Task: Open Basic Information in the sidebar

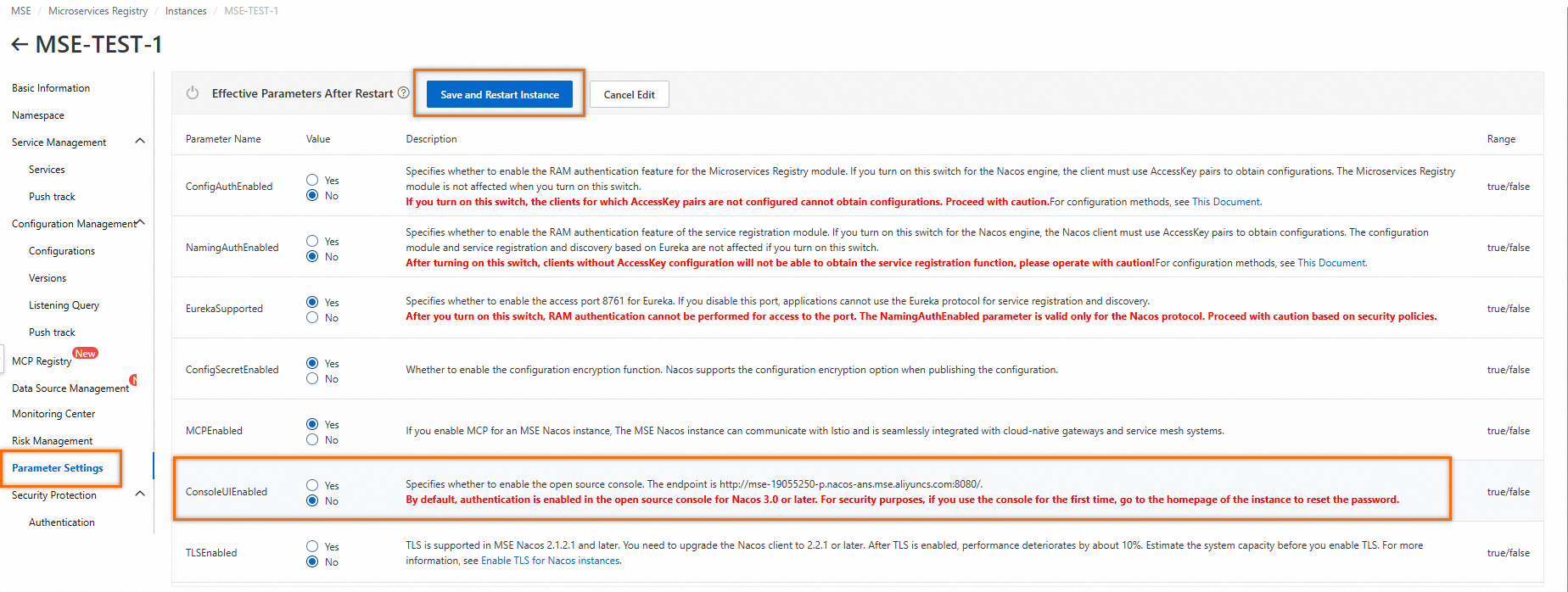Action: (x=51, y=88)
